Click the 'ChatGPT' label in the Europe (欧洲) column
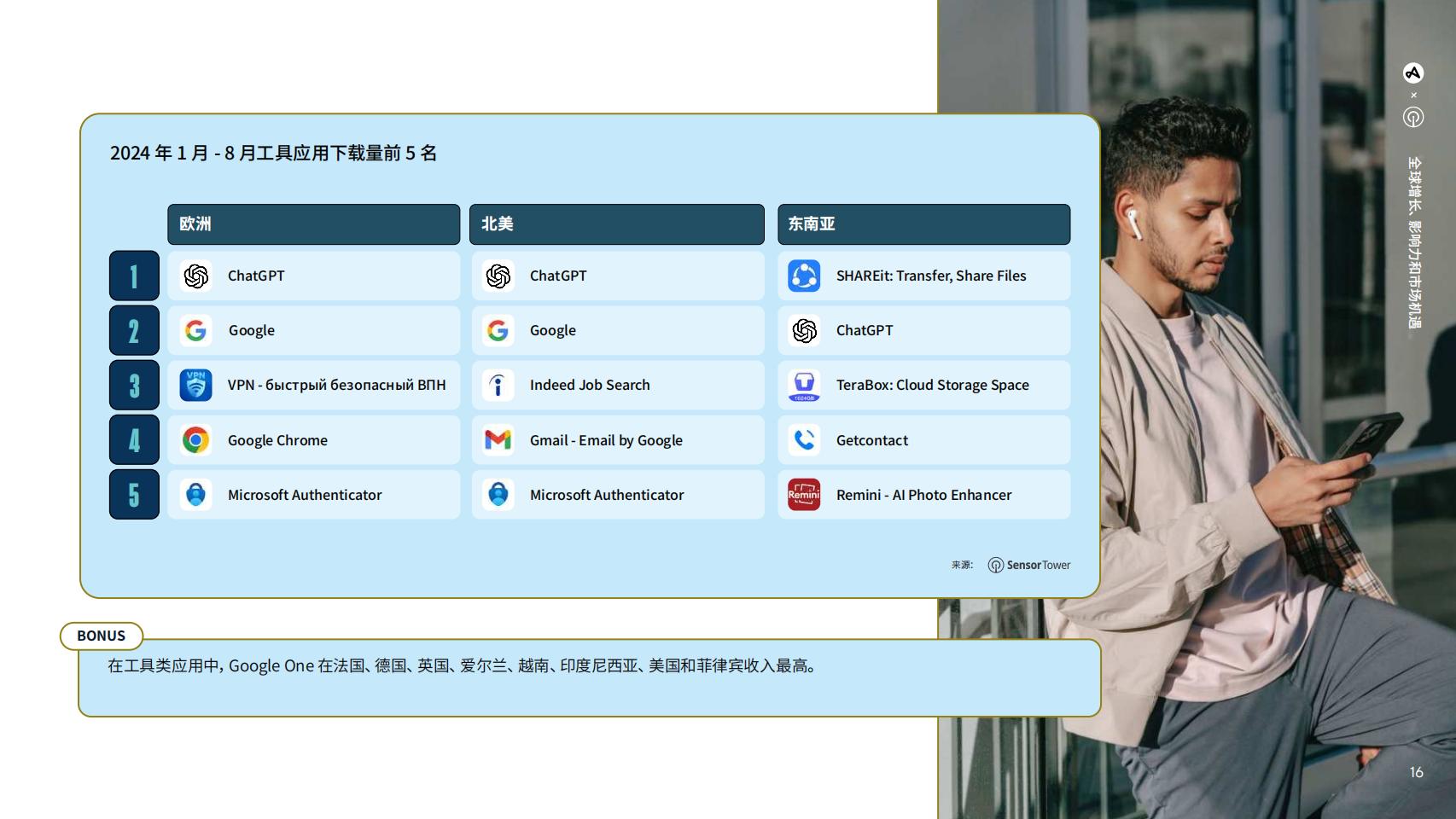Viewport: 1456px width, 819px height. 256,276
